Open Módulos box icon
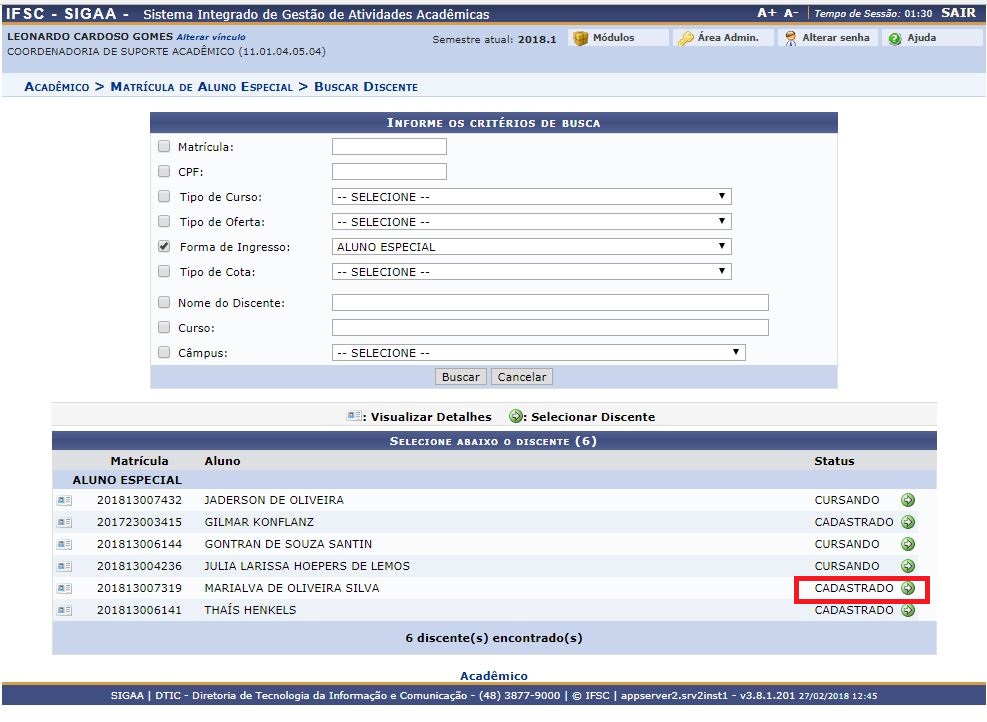The image size is (987, 722). [x=581, y=38]
